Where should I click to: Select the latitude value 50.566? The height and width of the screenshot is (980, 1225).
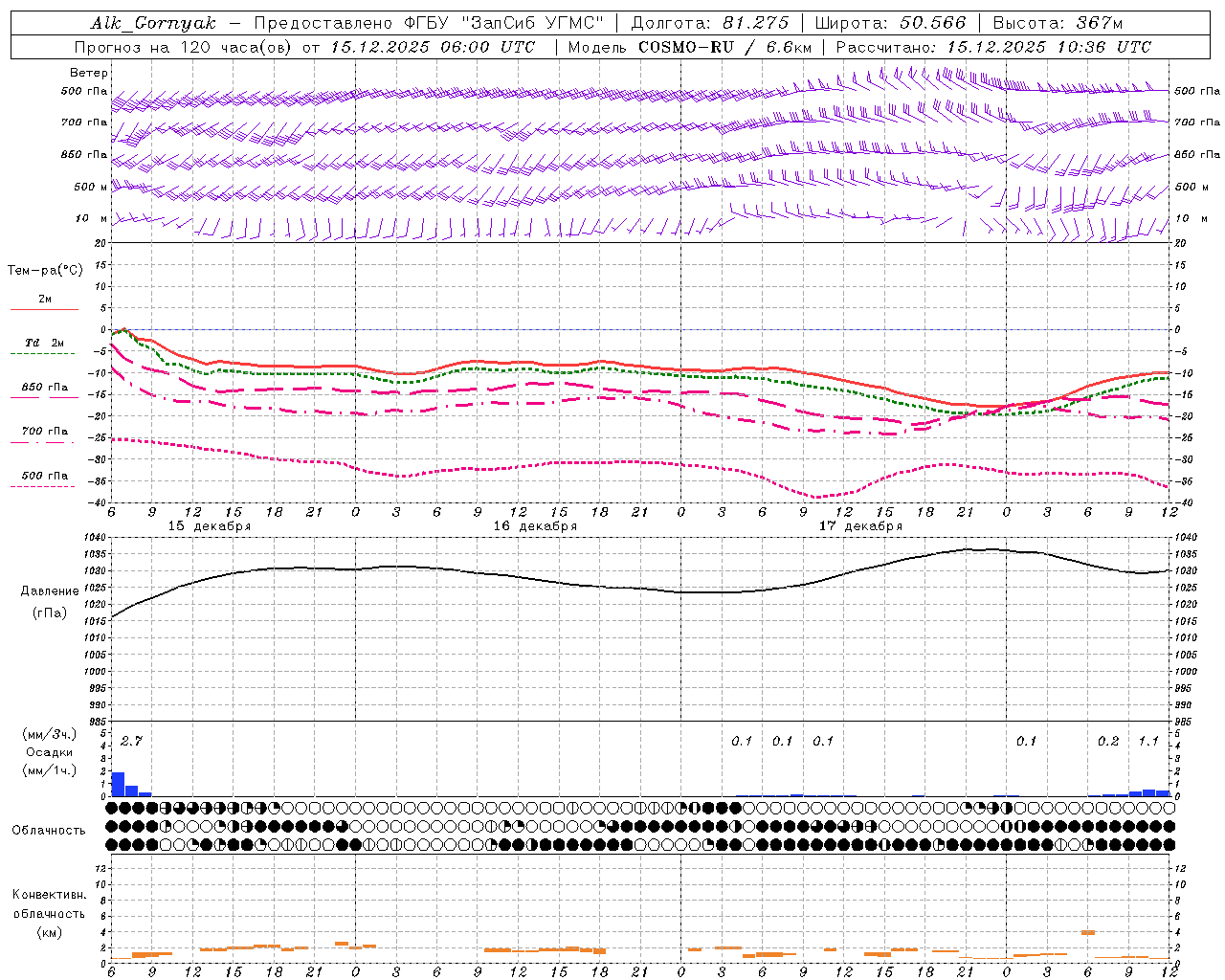point(933,23)
